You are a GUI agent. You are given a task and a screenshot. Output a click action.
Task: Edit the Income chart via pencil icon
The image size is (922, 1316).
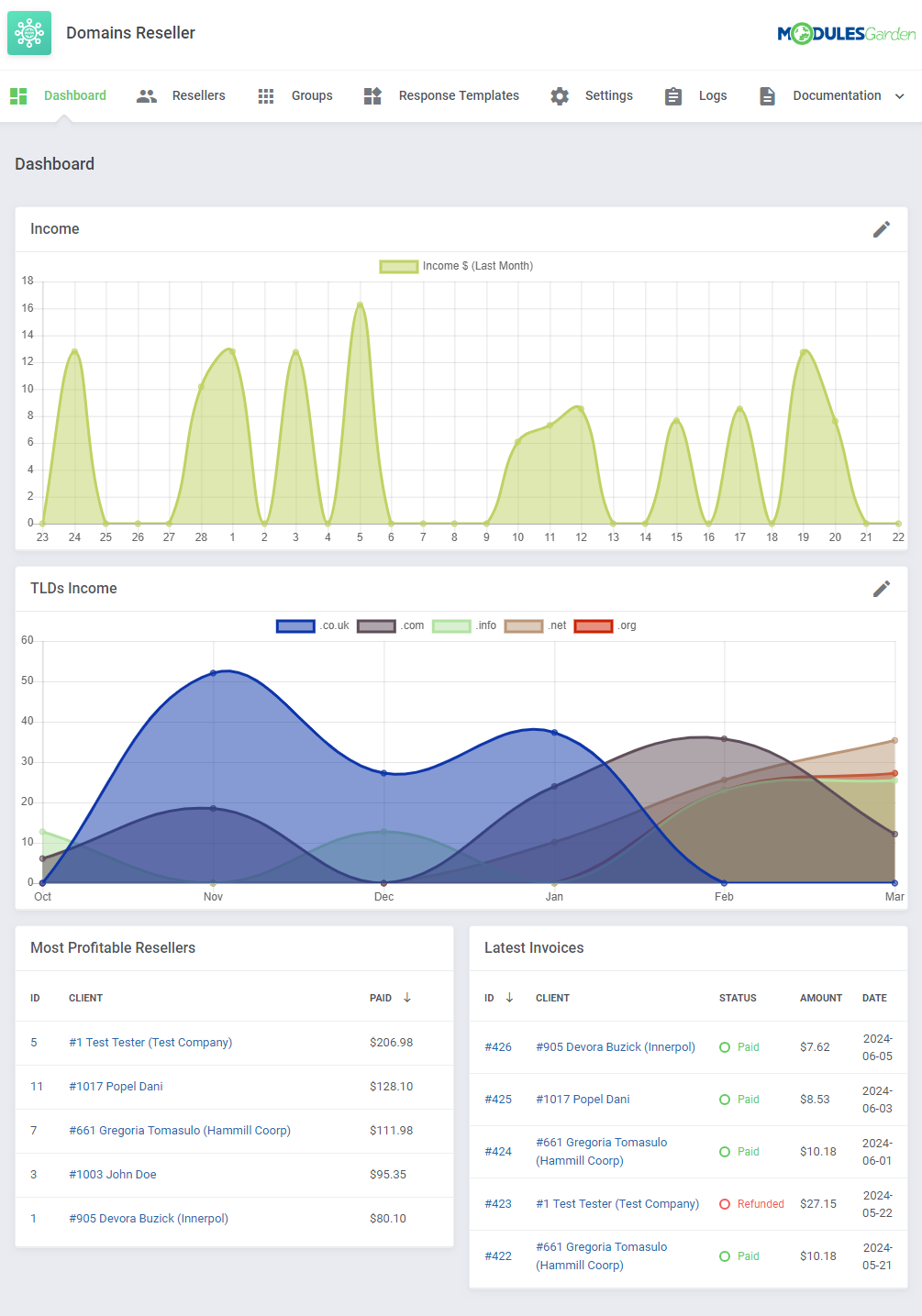click(x=882, y=229)
